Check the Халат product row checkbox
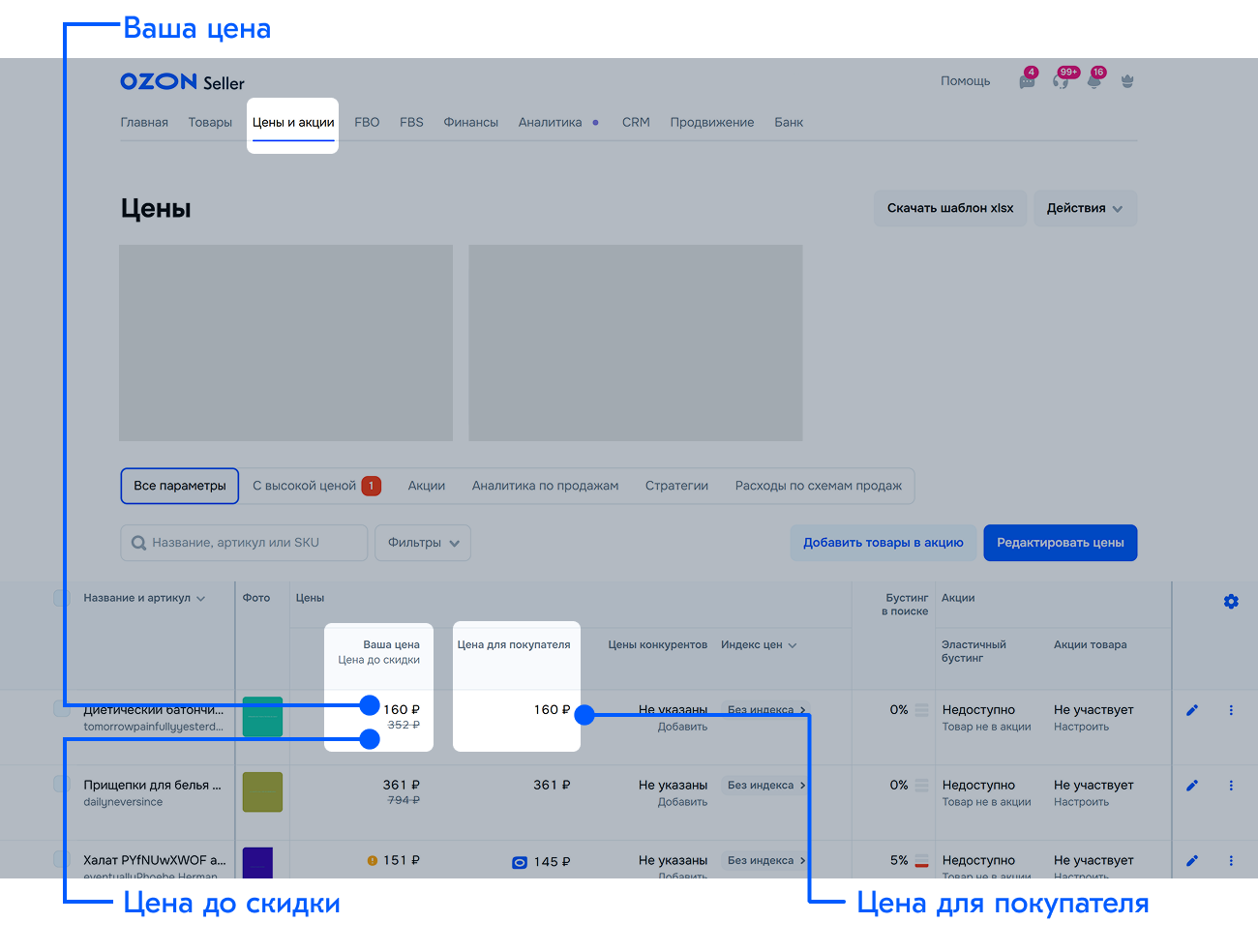This screenshot has height=952, width=1258. pos(62,859)
